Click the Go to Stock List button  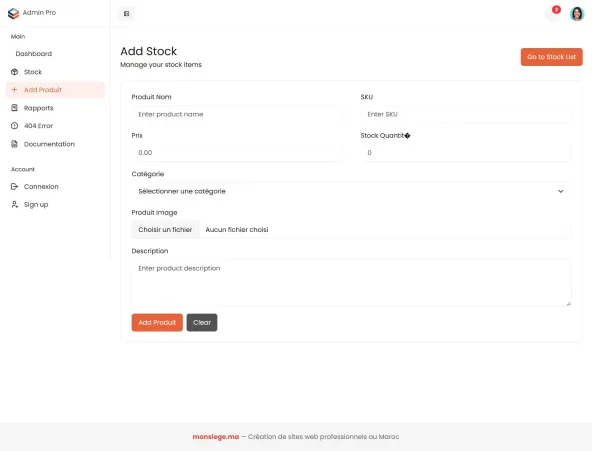[551, 57]
